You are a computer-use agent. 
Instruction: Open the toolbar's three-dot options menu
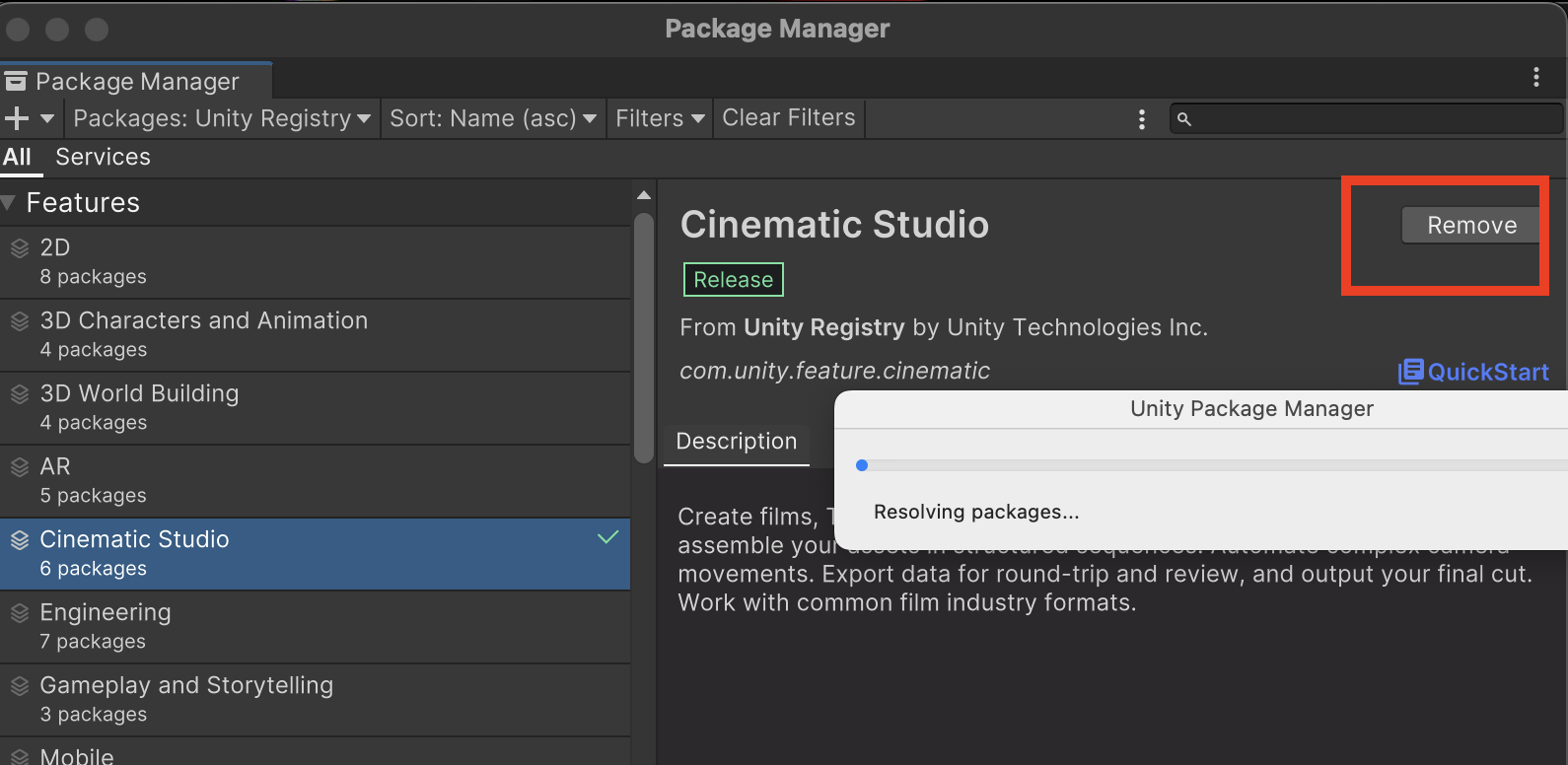1141,119
